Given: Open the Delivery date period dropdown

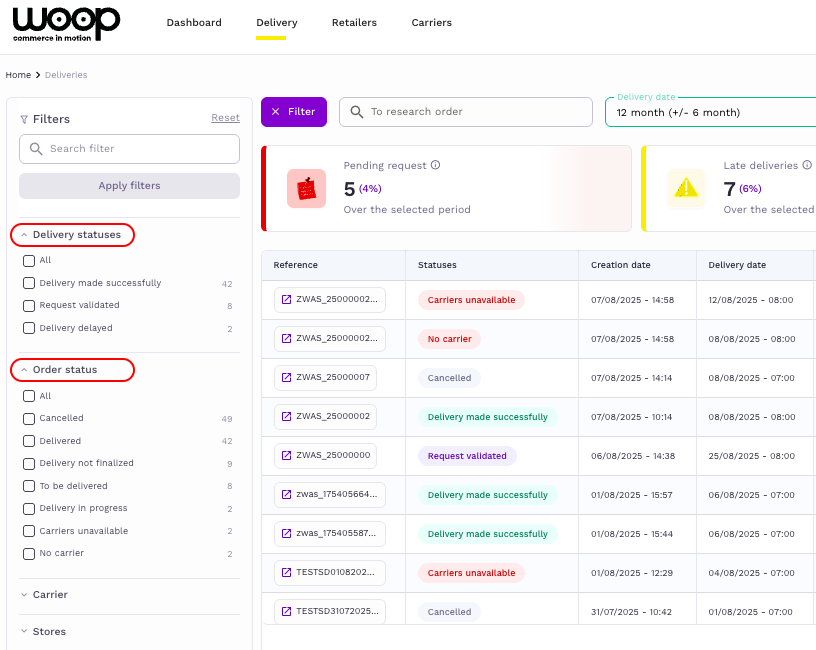Looking at the screenshot, I should coord(710,112).
